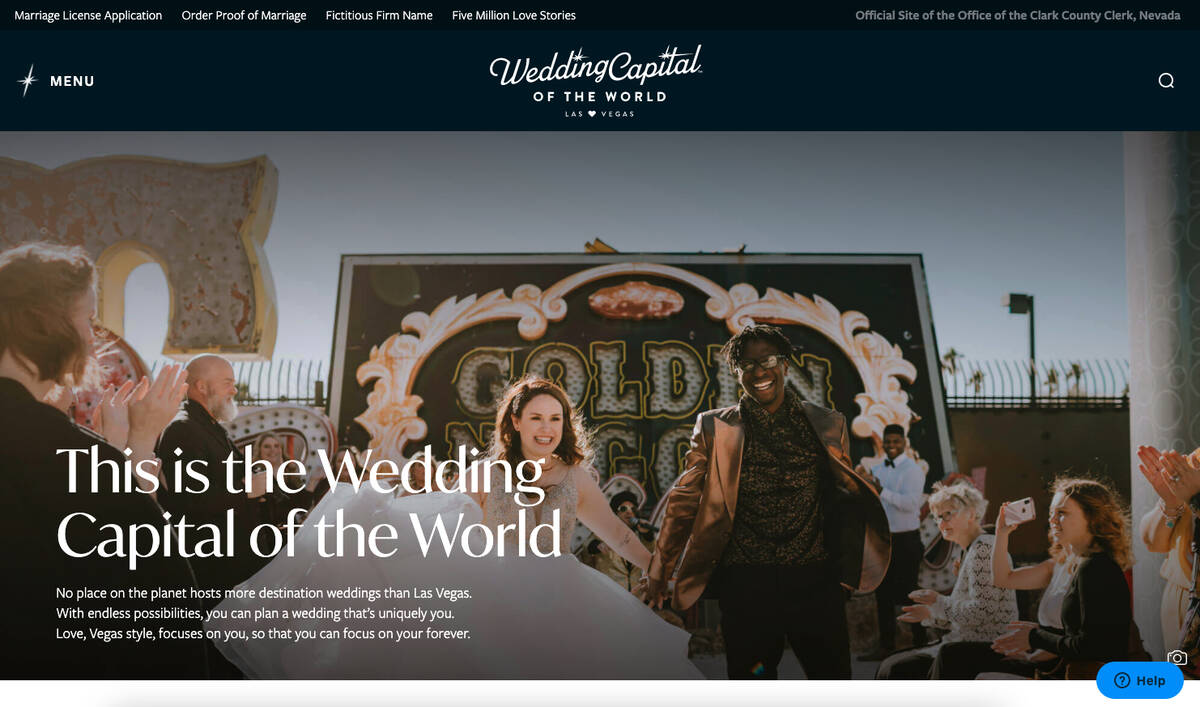Click the Official Site Clark County Clerk text
The image size is (1200, 707).
1018,15
